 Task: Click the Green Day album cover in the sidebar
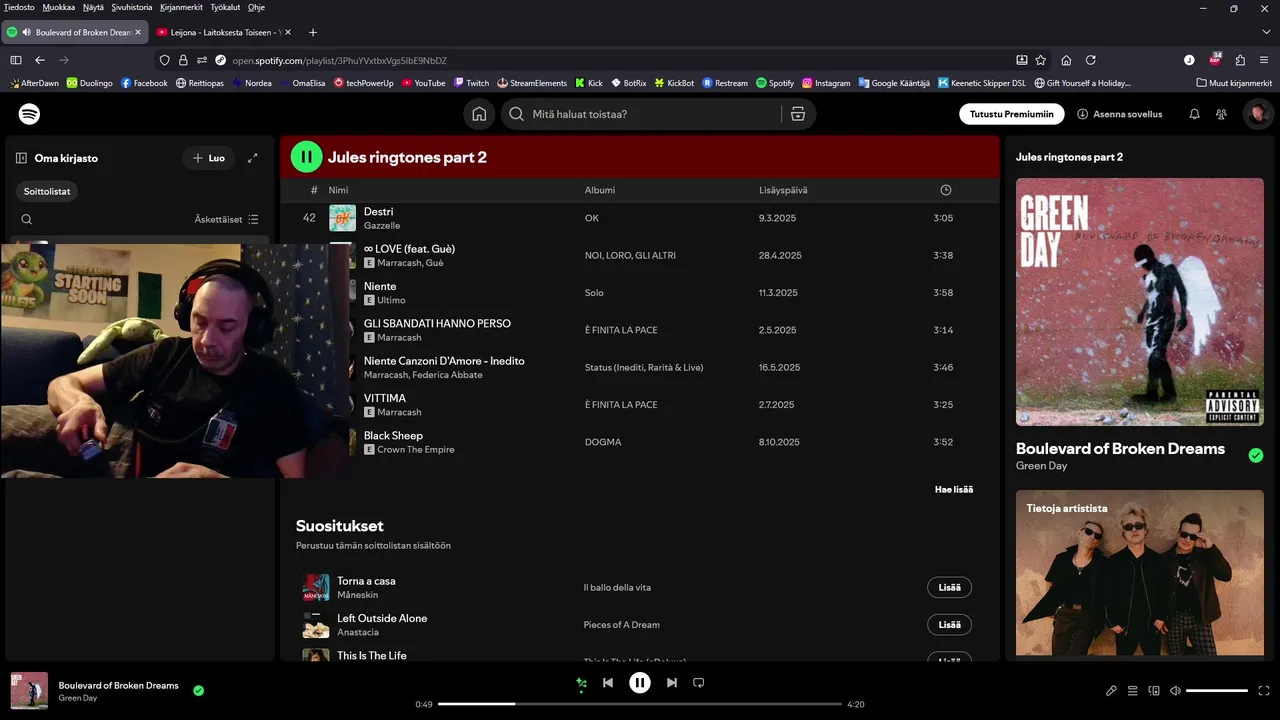tap(1140, 302)
